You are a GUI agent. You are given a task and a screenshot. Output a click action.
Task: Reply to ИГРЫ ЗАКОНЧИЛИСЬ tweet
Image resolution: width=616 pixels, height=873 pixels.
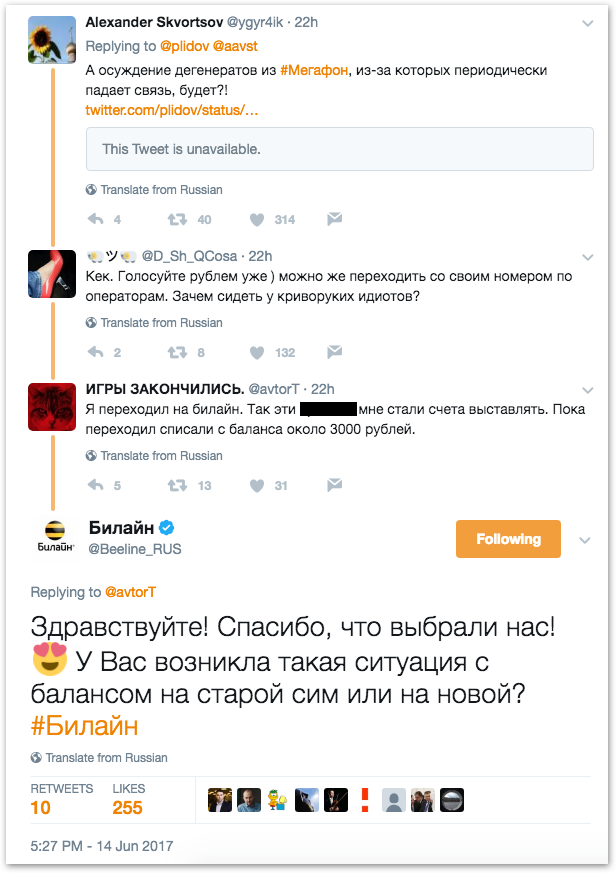pyautogui.click(x=97, y=485)
